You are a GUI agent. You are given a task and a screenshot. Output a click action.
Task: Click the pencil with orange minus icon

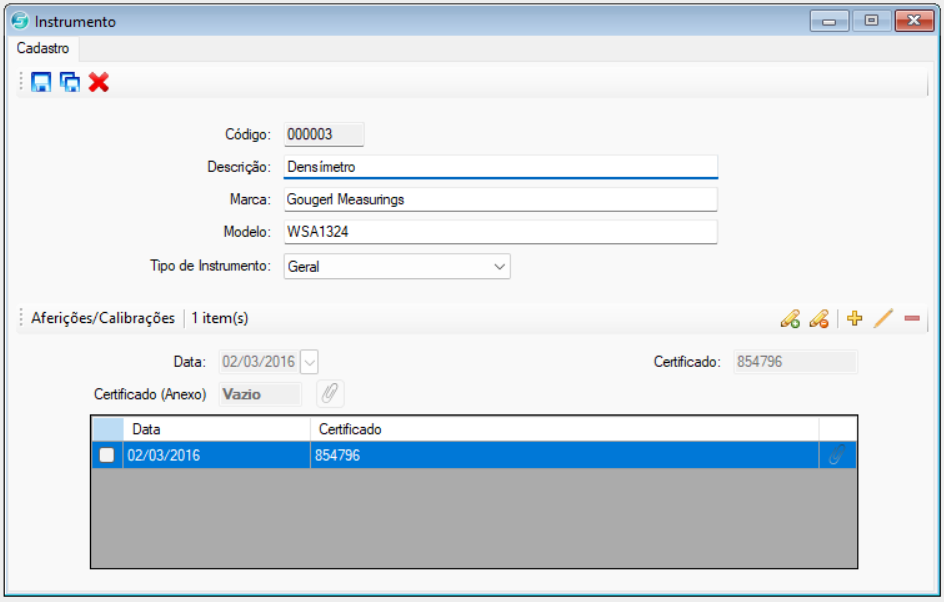pos(819,319)
